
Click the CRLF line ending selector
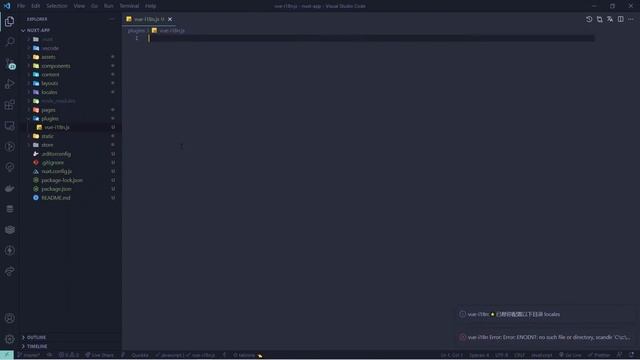(519, 355)
